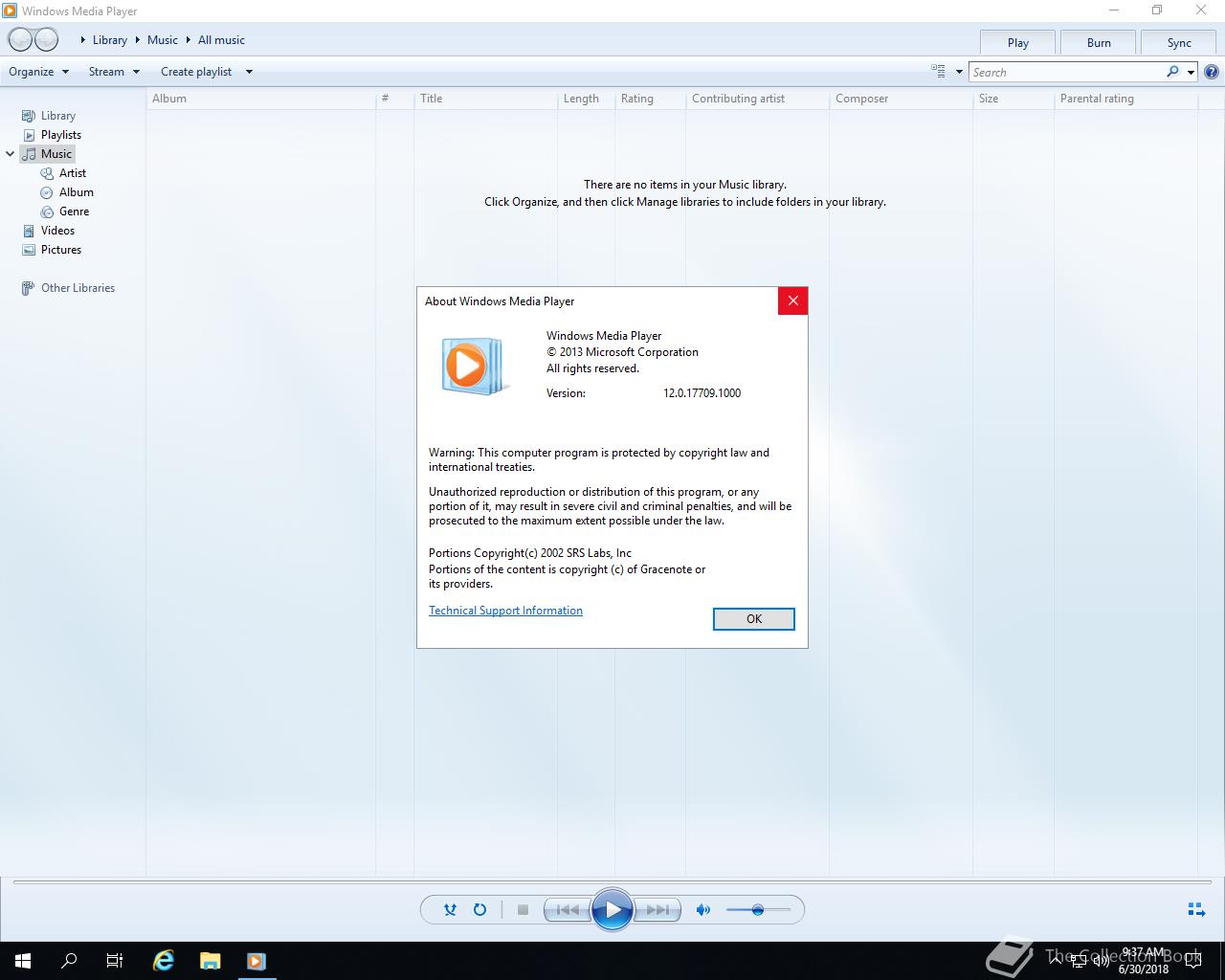1225x980 pixels.
Task: Switch to Now Playing view icon
Action: 1196,909
